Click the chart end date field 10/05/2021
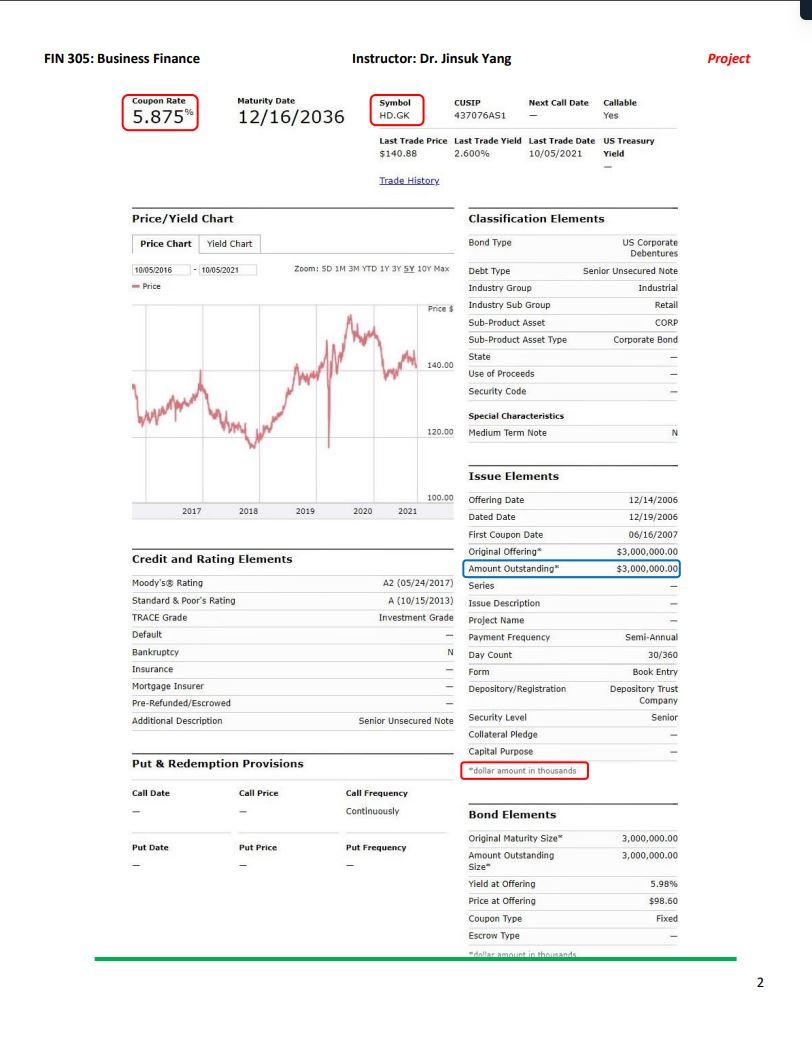Viewport: 812px width, 1050px height. 227,269
